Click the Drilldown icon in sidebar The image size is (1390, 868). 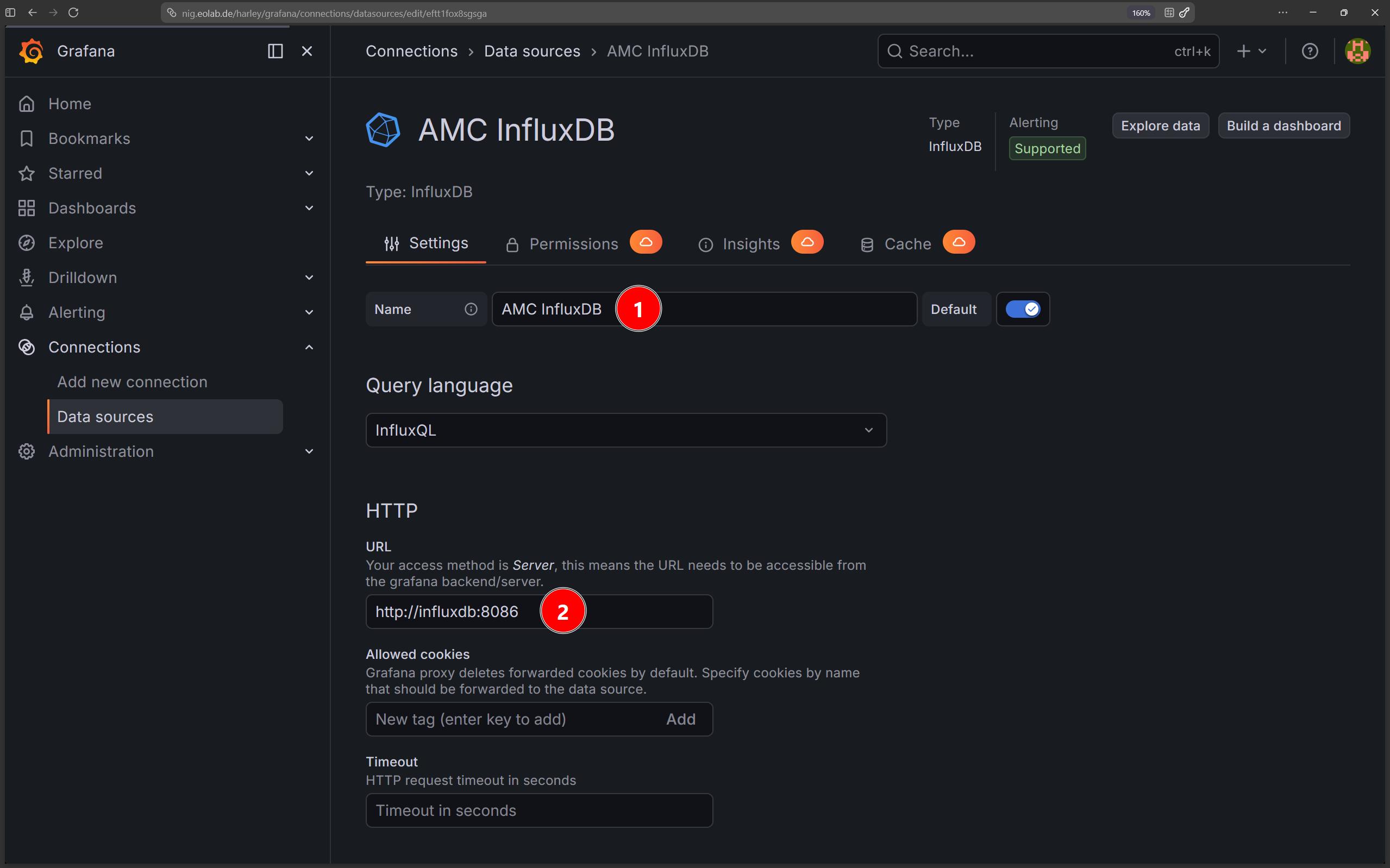[27, 278]
